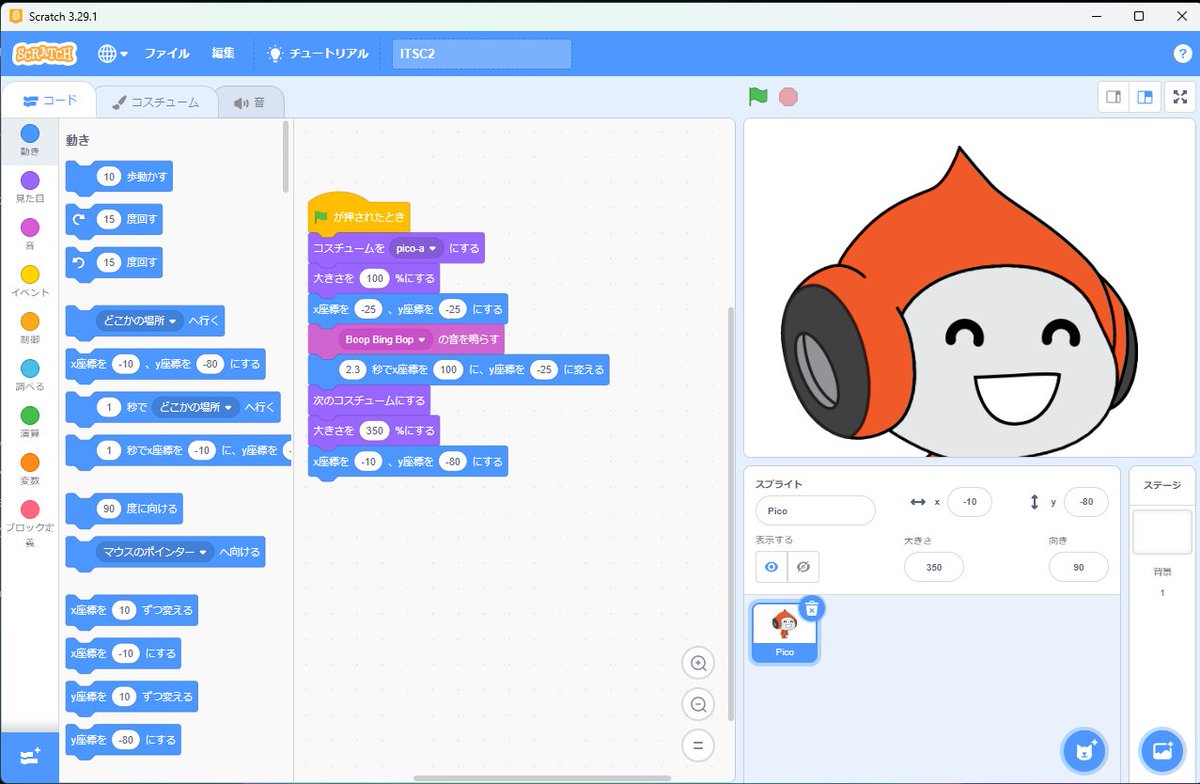Click the green flag to run project
Screen dimensions: 1200x784
pyautogui.click(x=758, y=97)
